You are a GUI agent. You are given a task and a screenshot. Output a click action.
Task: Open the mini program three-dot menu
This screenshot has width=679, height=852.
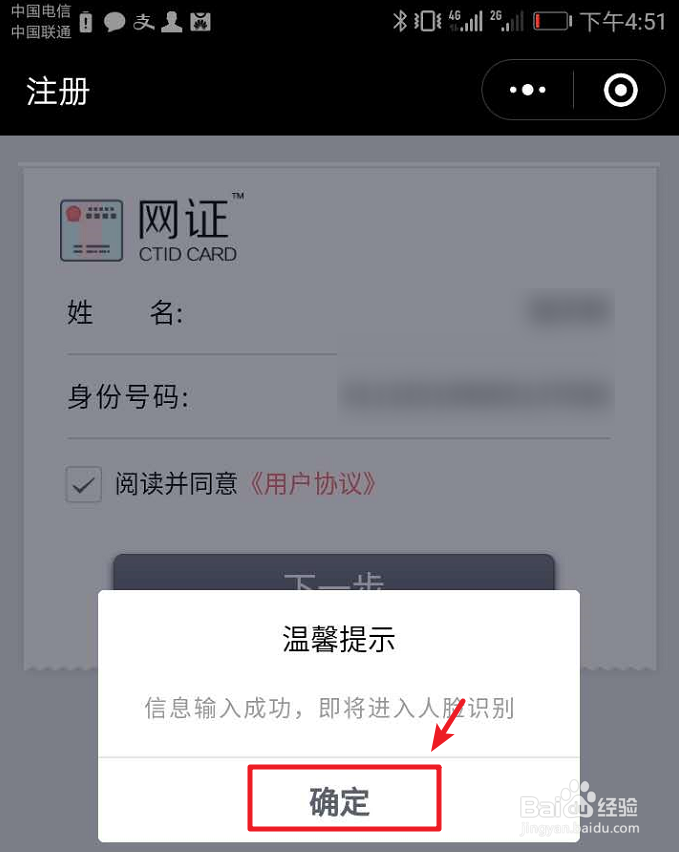[x=527, y=90]
